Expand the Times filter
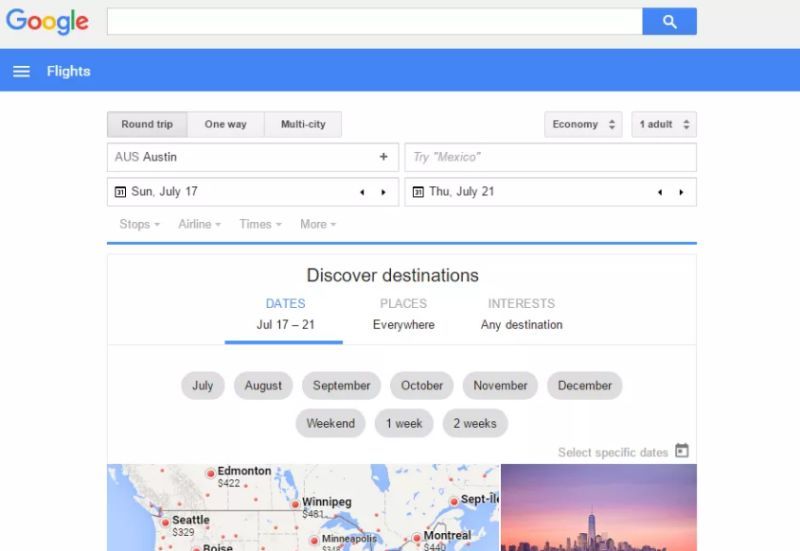The width and height of the screenshot is (800, 551). 260,224
